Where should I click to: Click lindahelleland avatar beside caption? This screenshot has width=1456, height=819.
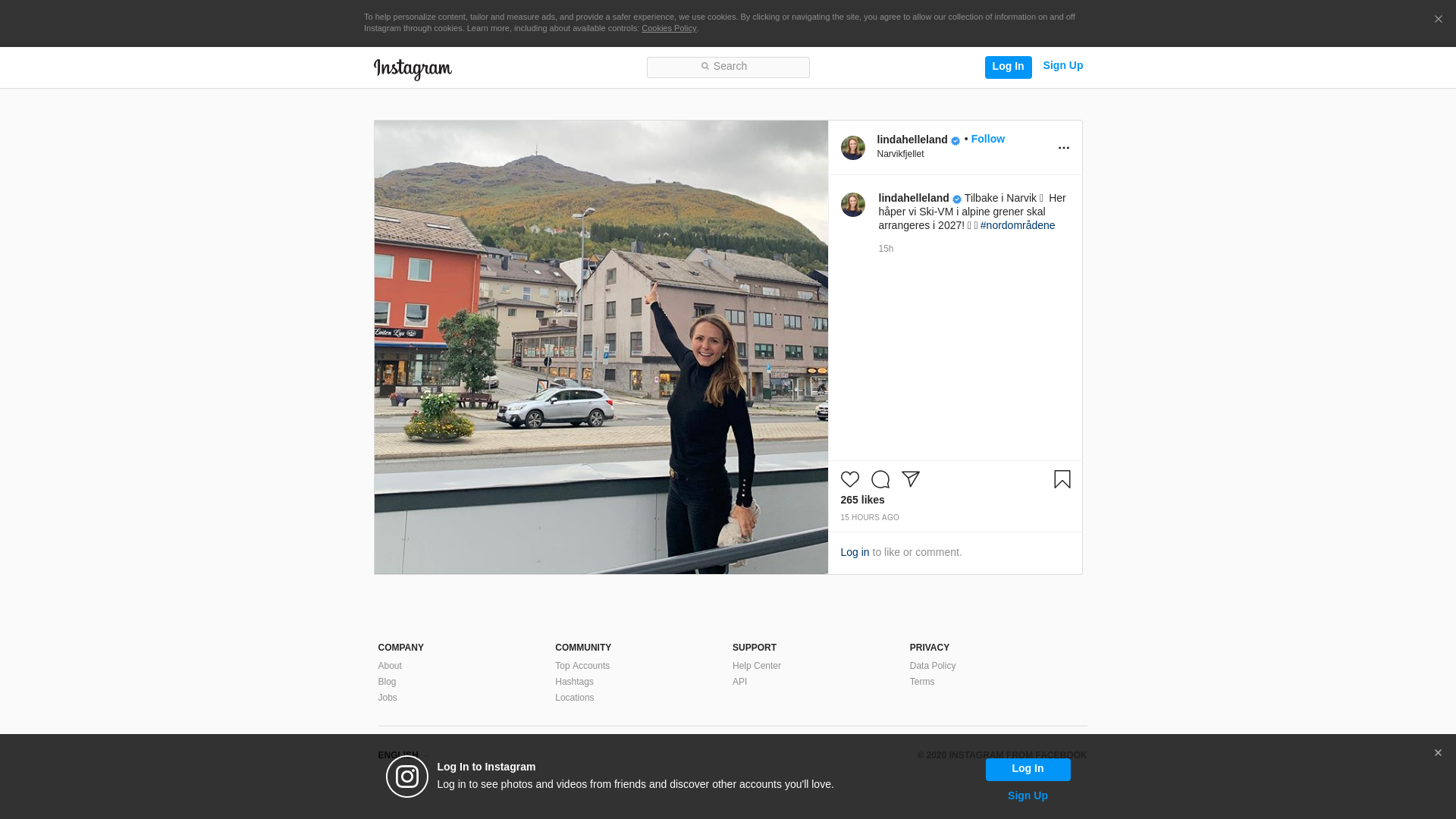coord(852,205)
